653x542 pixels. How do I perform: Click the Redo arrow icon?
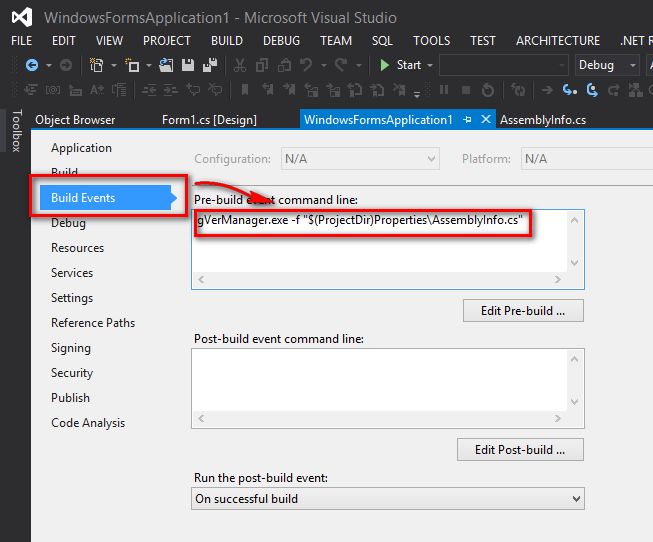(341, 65)
